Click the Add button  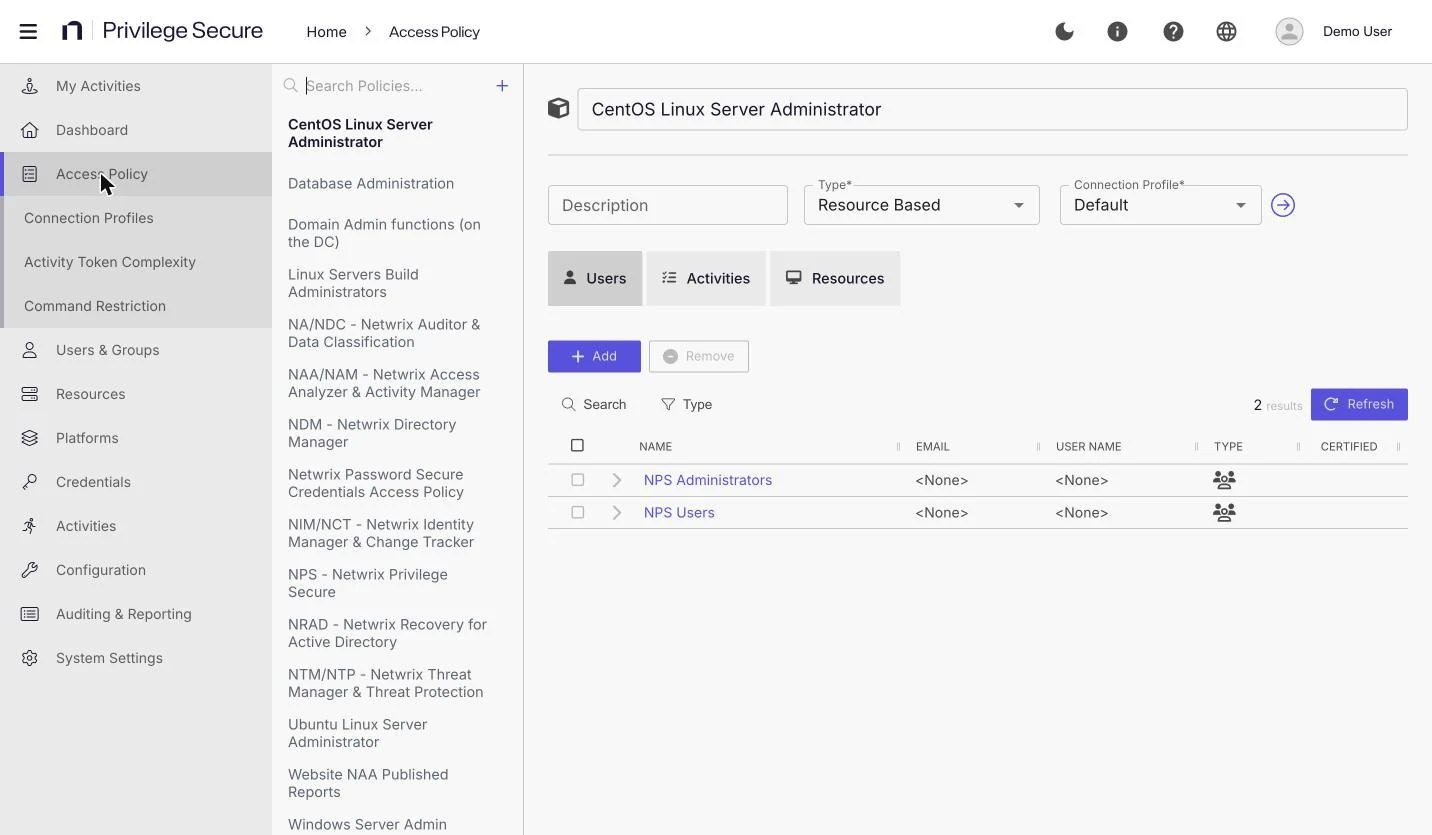coord(594,356)
